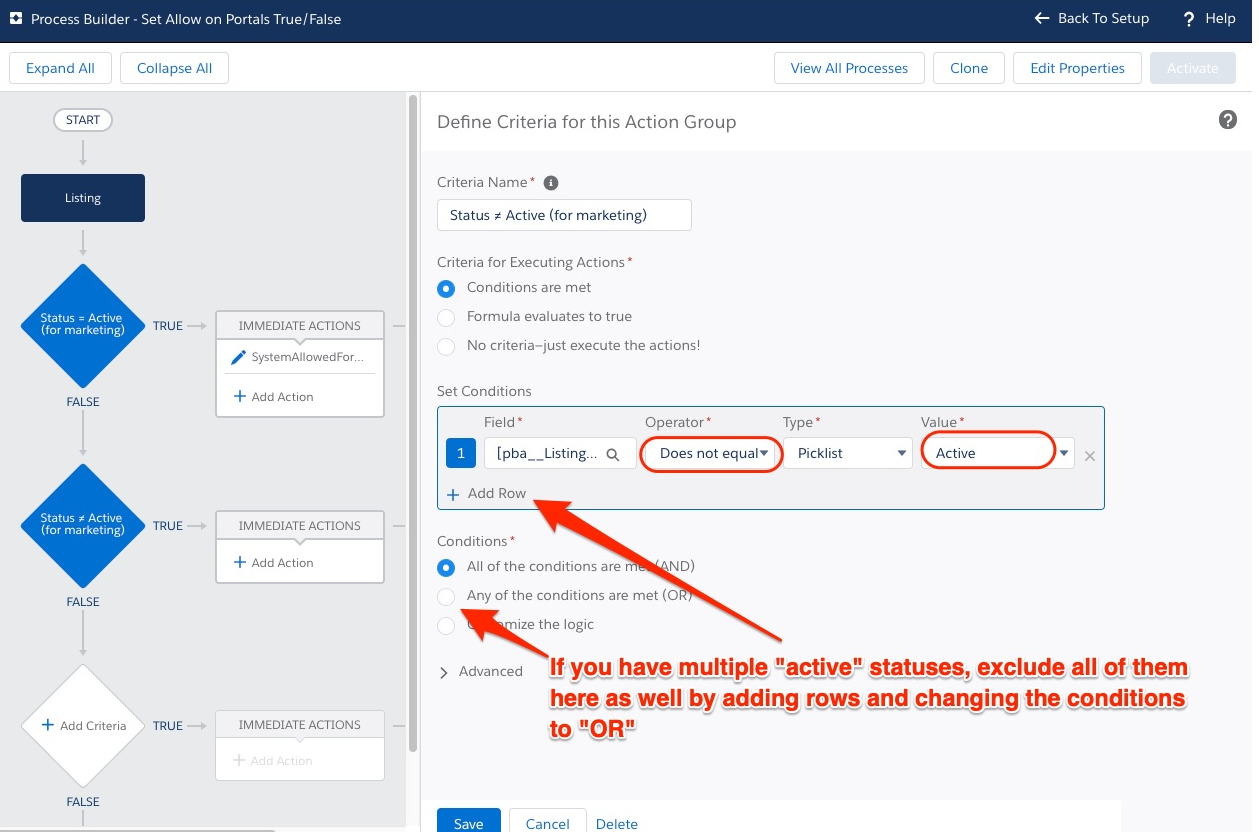Open the Help menu
1259x832 pixels.
[x=1207, y=18]
